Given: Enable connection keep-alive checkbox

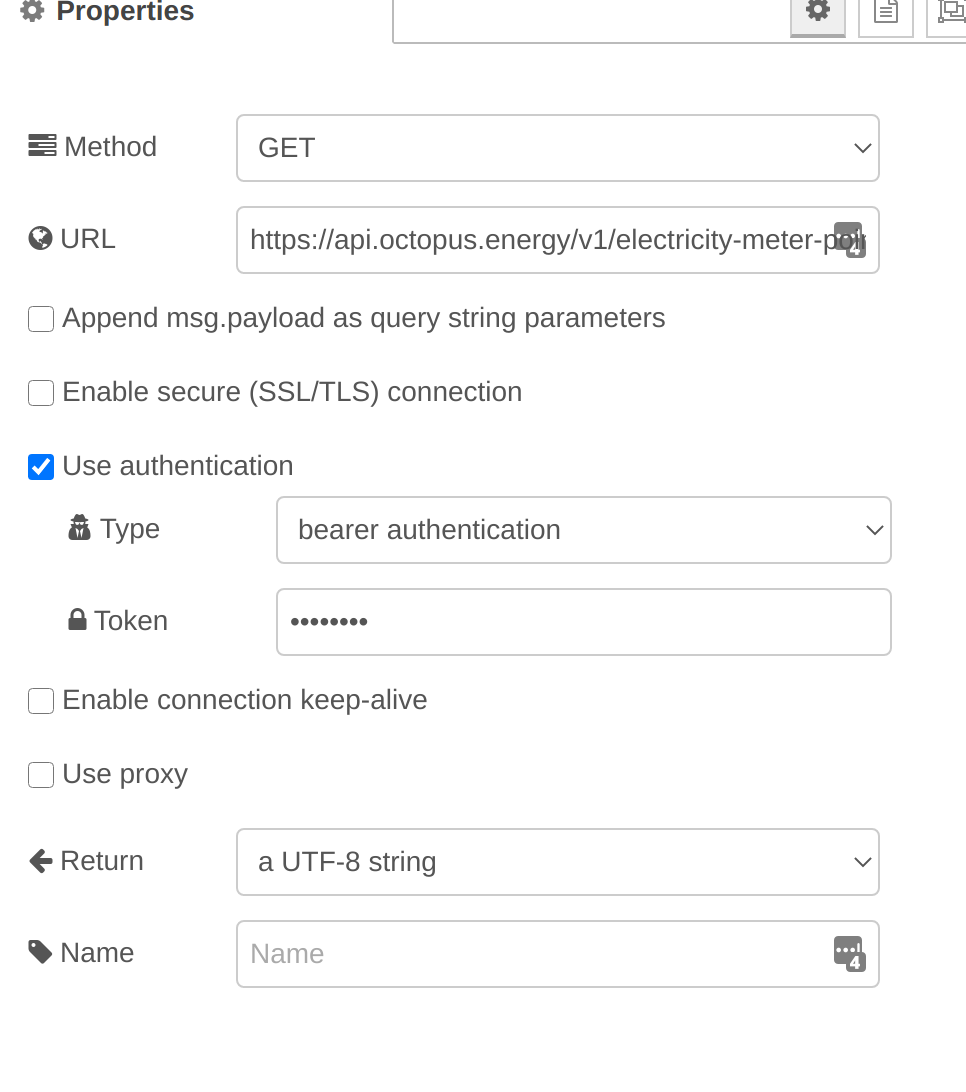Looking at the screenshot, I should (x=41, y=701).
